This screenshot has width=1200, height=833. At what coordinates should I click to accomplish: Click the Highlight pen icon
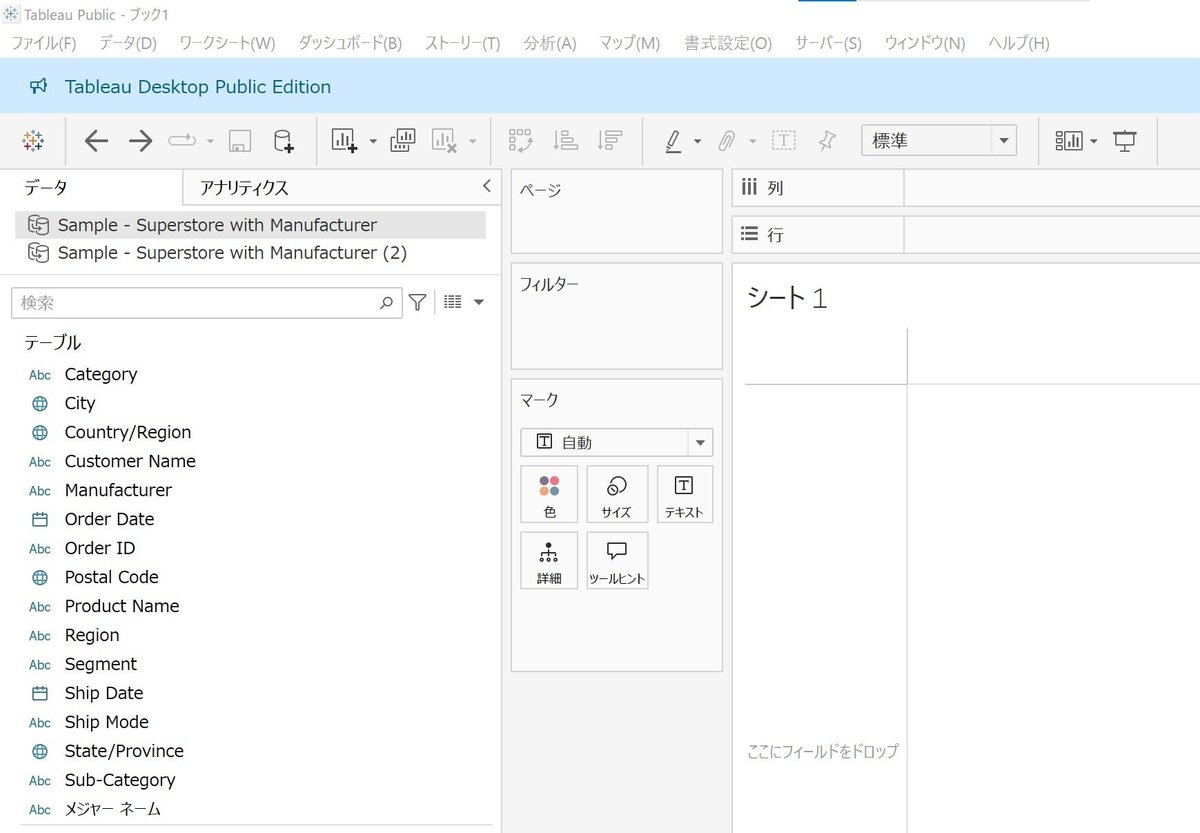pos(674,141)
